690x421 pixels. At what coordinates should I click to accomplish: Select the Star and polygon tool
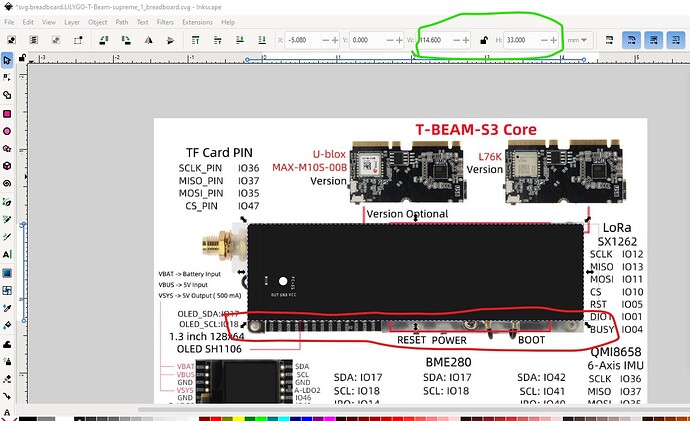click(7, 149)
